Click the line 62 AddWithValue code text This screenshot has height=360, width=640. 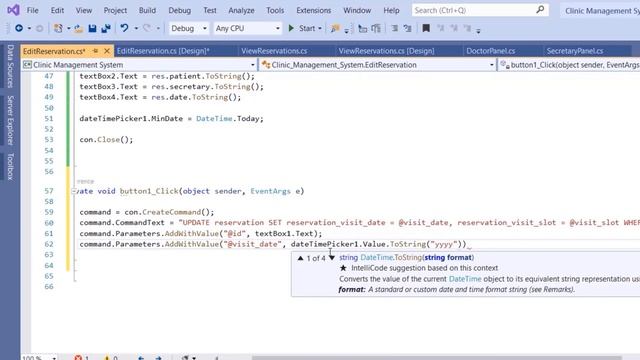pos(273,244)
